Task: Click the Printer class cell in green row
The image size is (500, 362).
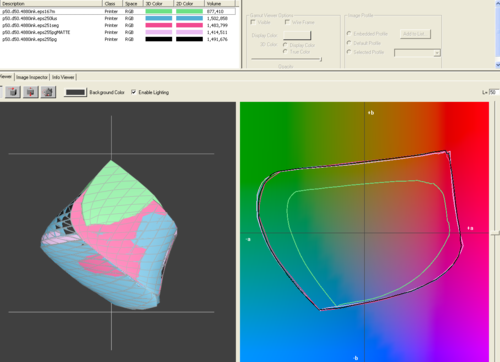Action: (x=111, y=11)
